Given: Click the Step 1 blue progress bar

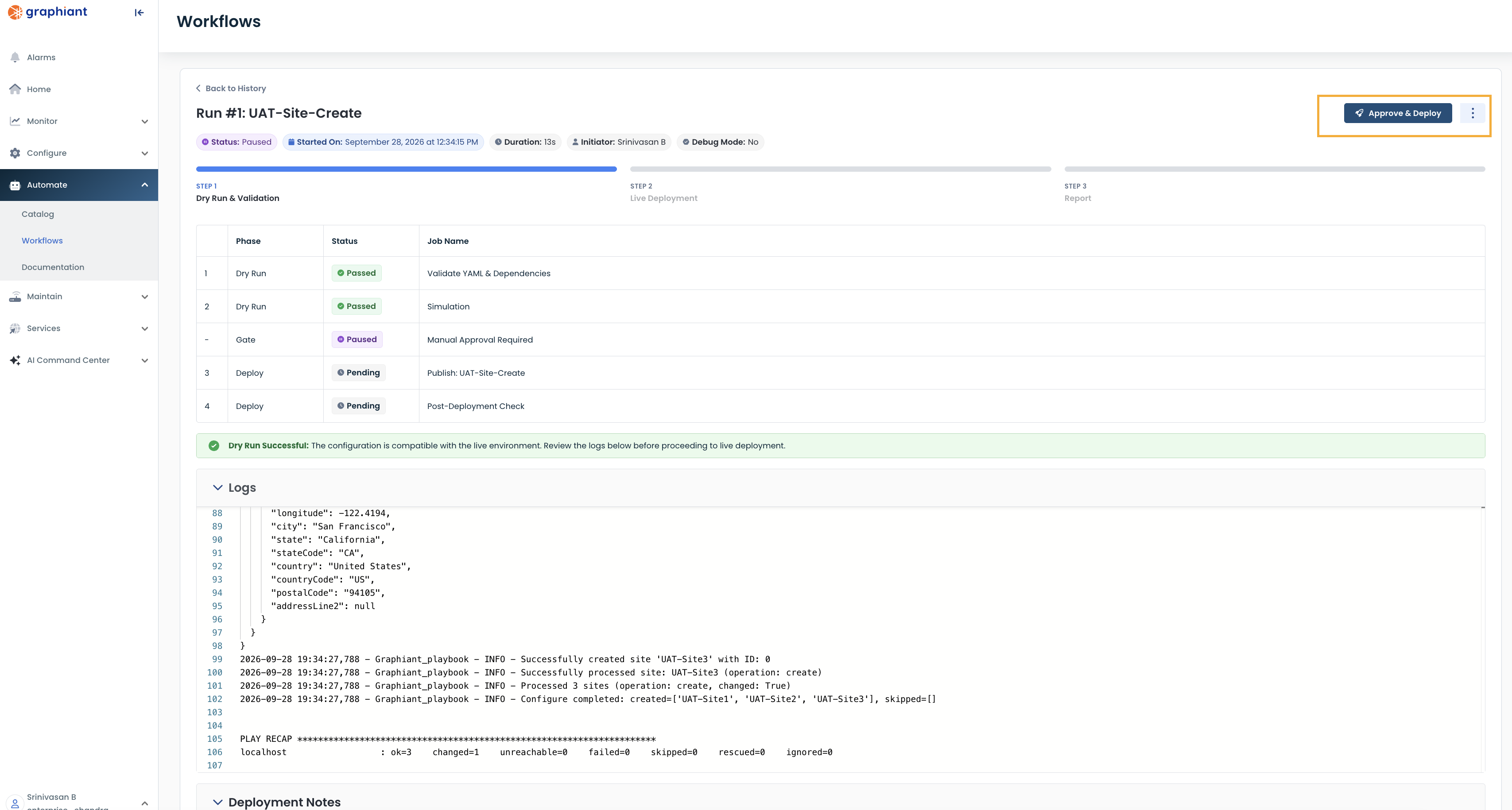Looking at the screenshot, I should coord(406,169).
